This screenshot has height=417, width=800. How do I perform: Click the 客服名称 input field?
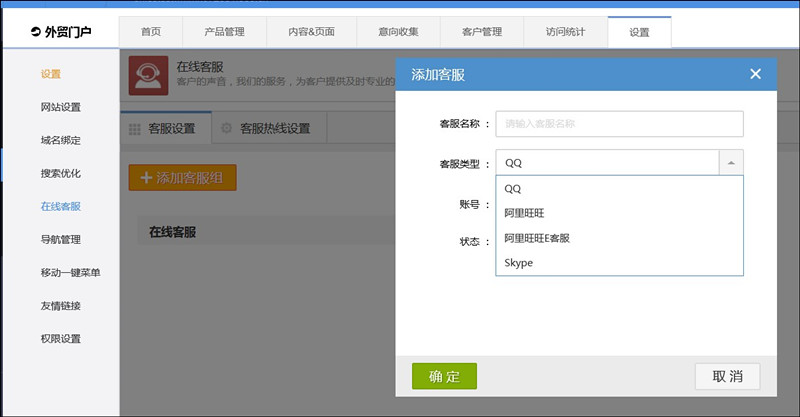pos(619,124)
